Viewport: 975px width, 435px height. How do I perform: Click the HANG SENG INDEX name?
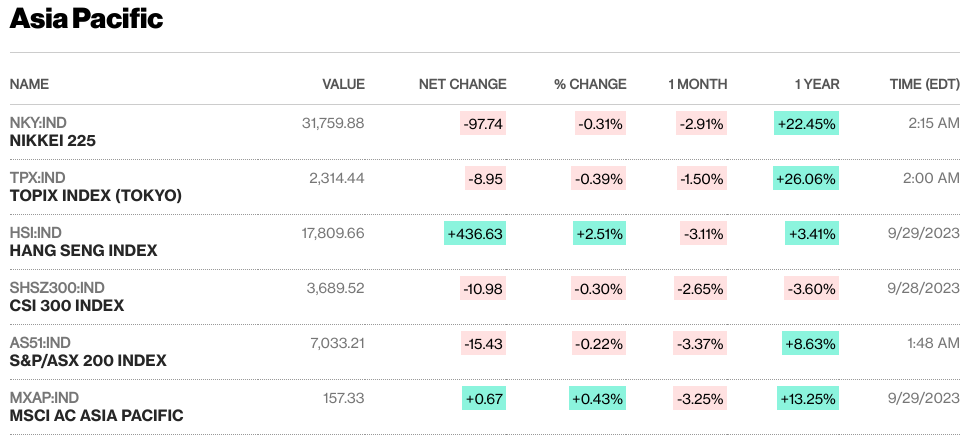click(83, 251)
